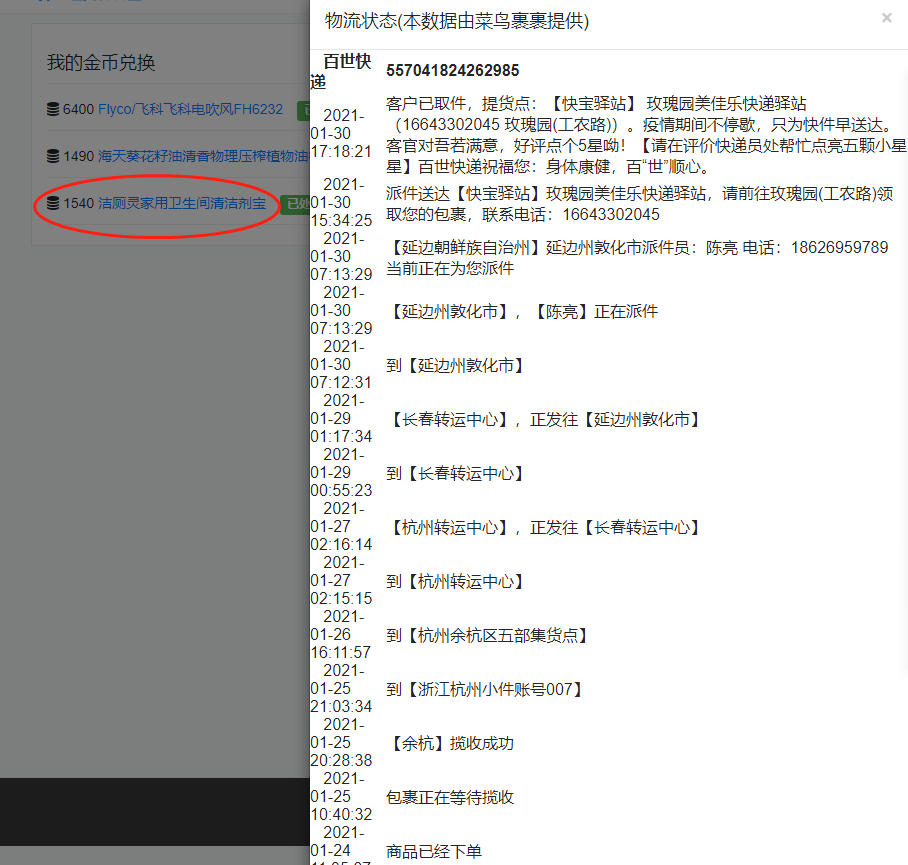Click 我的金币兑换 heading

point(101,63)
